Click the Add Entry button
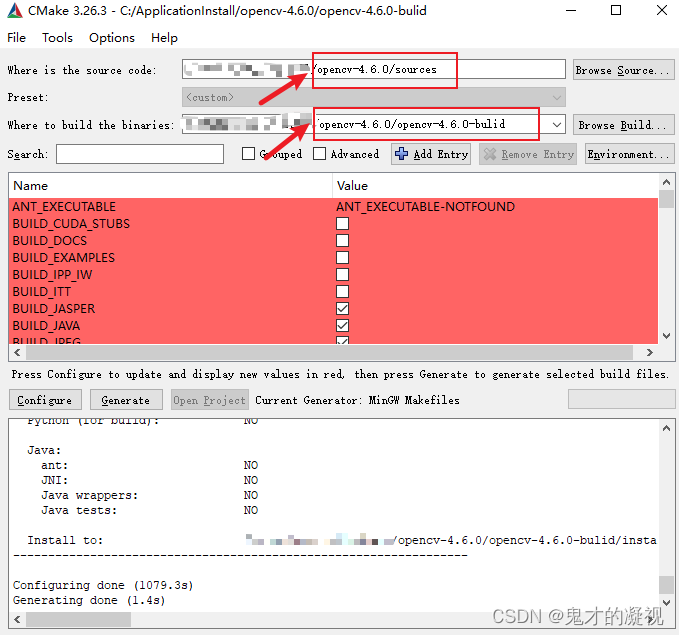The height and width of the screenshot is (635, 679). point(431,154)
